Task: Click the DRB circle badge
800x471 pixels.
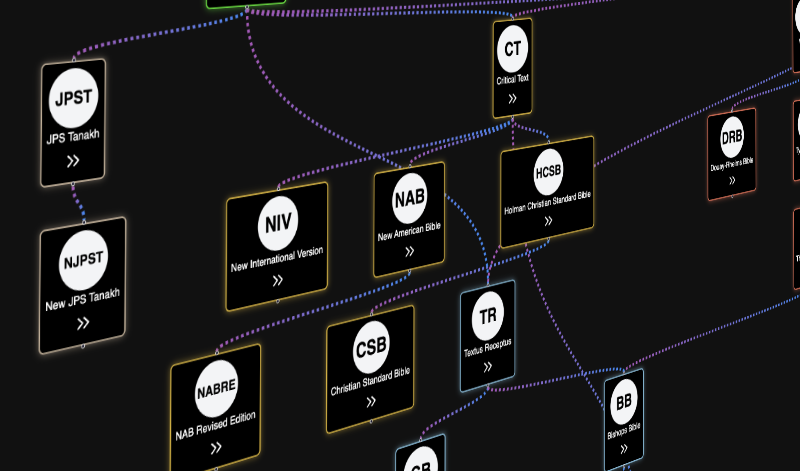Action: point(732,137)
